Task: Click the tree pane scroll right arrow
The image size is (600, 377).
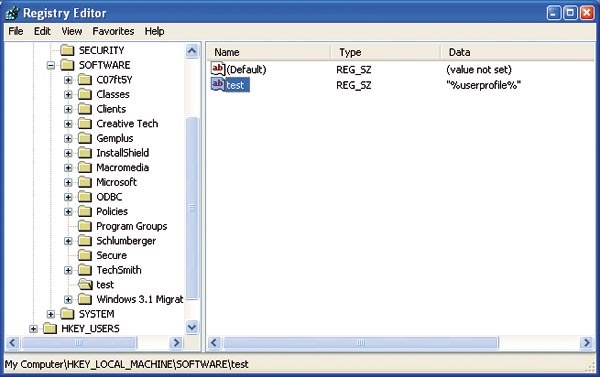Action: tap(176, 343)
